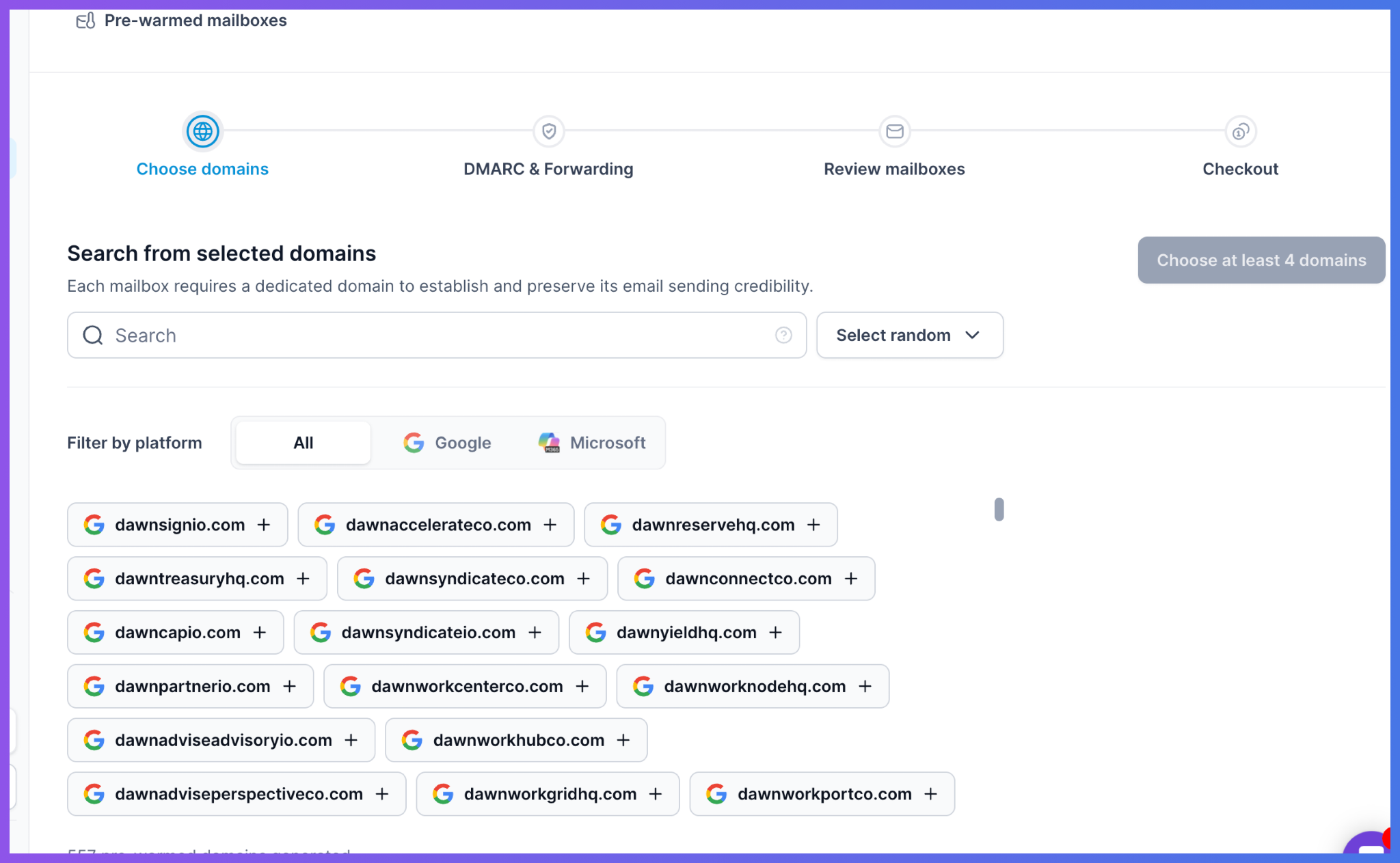Image resolution: width=1400 pixels, height=863 pixels.
Task: Click the Choose domains globe step icon
Action: click(x=202, y=131)
